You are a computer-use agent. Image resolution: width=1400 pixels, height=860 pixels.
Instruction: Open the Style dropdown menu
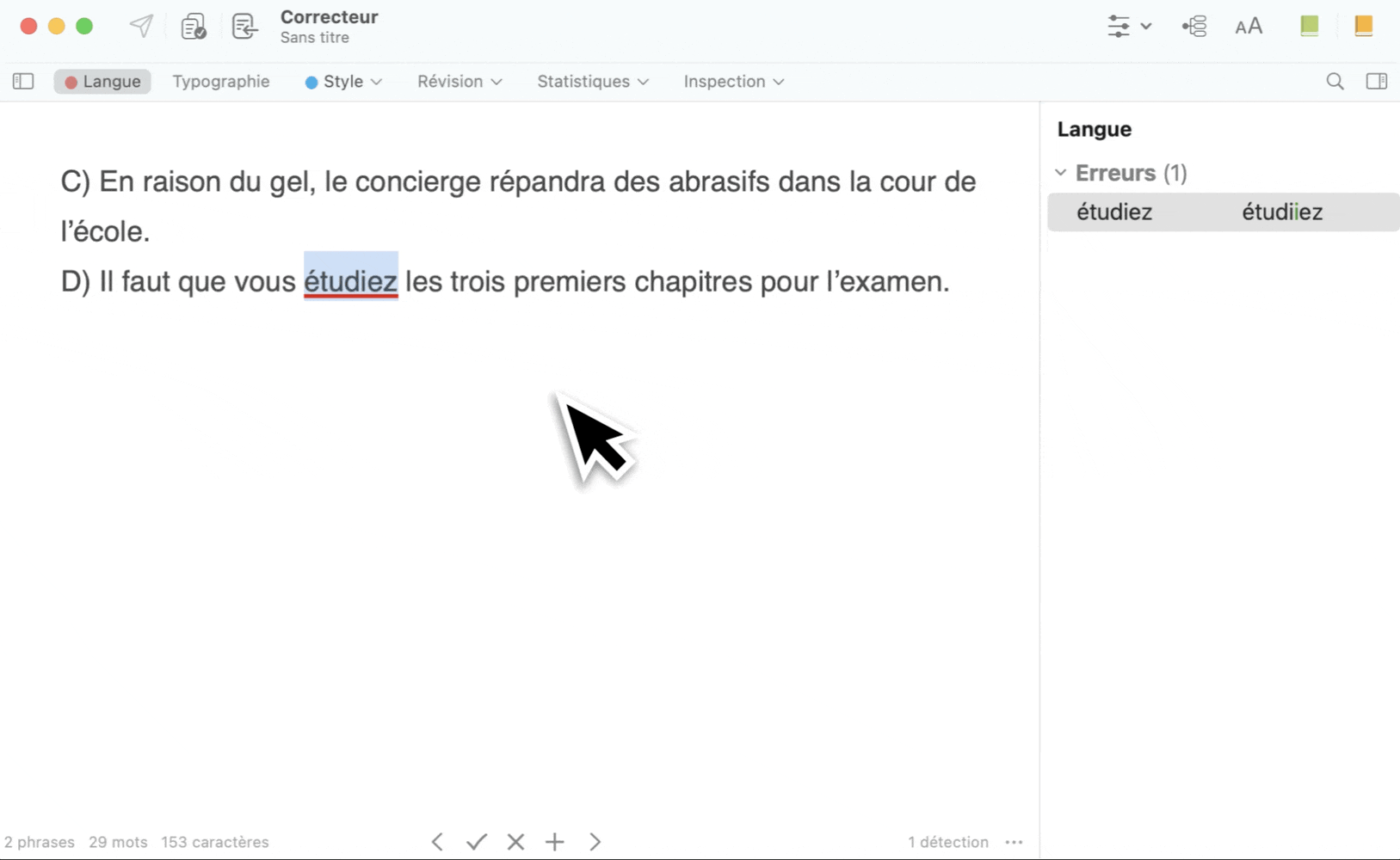(x=343, y=82)
